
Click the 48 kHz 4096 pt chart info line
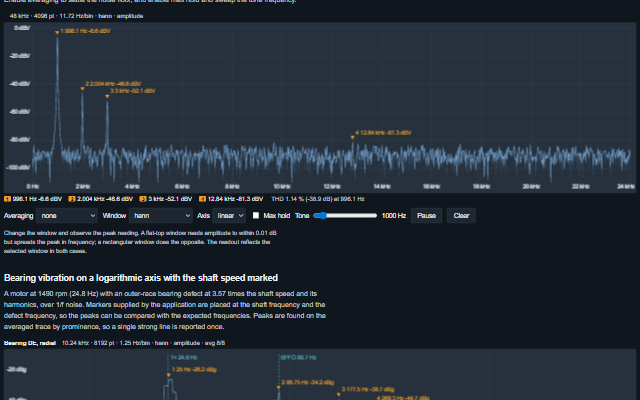tap(76, 16)
